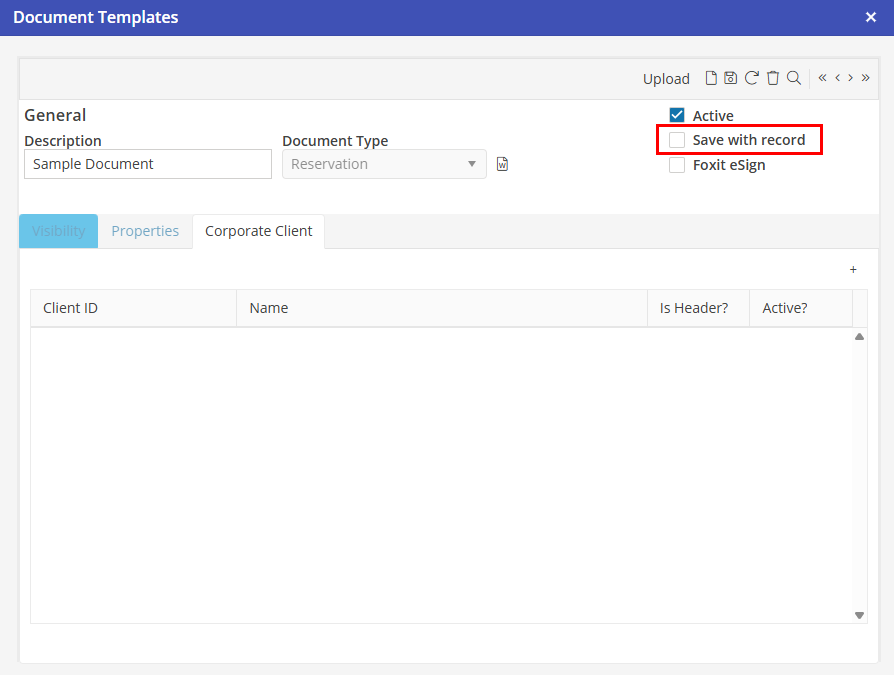The width and height of the screenshot is (894, 675).
Task: Open the Properties tab
Action: [x=145, y=231]
